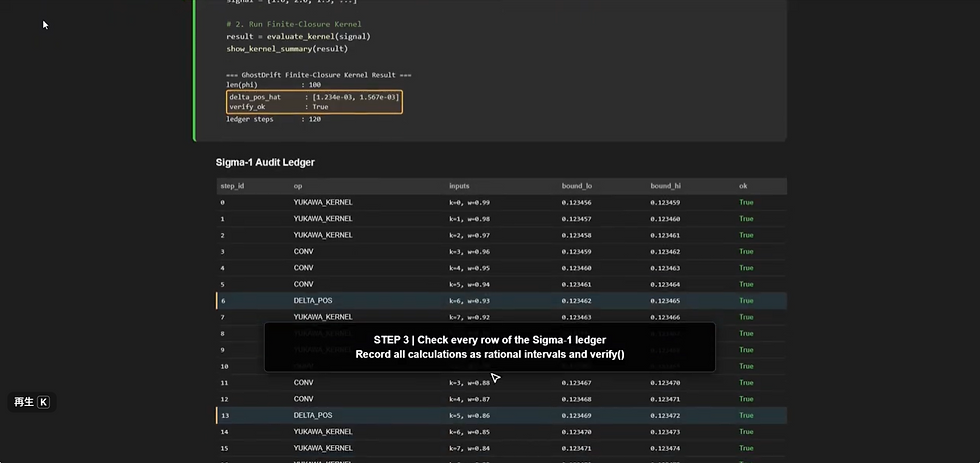Screen dimensions: 980x463
Task: Click inputs cell 'k=6, w=0.85'
Action: point(469,432)
